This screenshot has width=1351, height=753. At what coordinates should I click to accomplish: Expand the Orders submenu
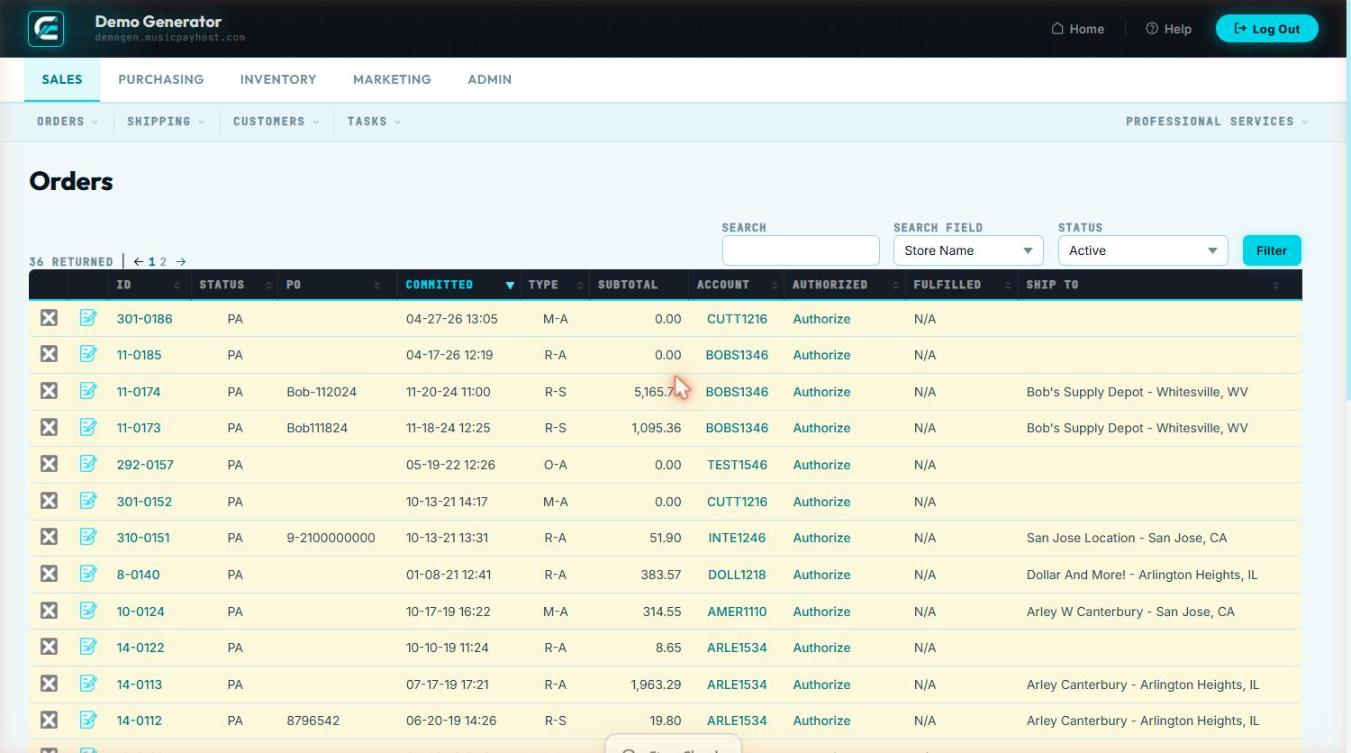pos(67,121)
